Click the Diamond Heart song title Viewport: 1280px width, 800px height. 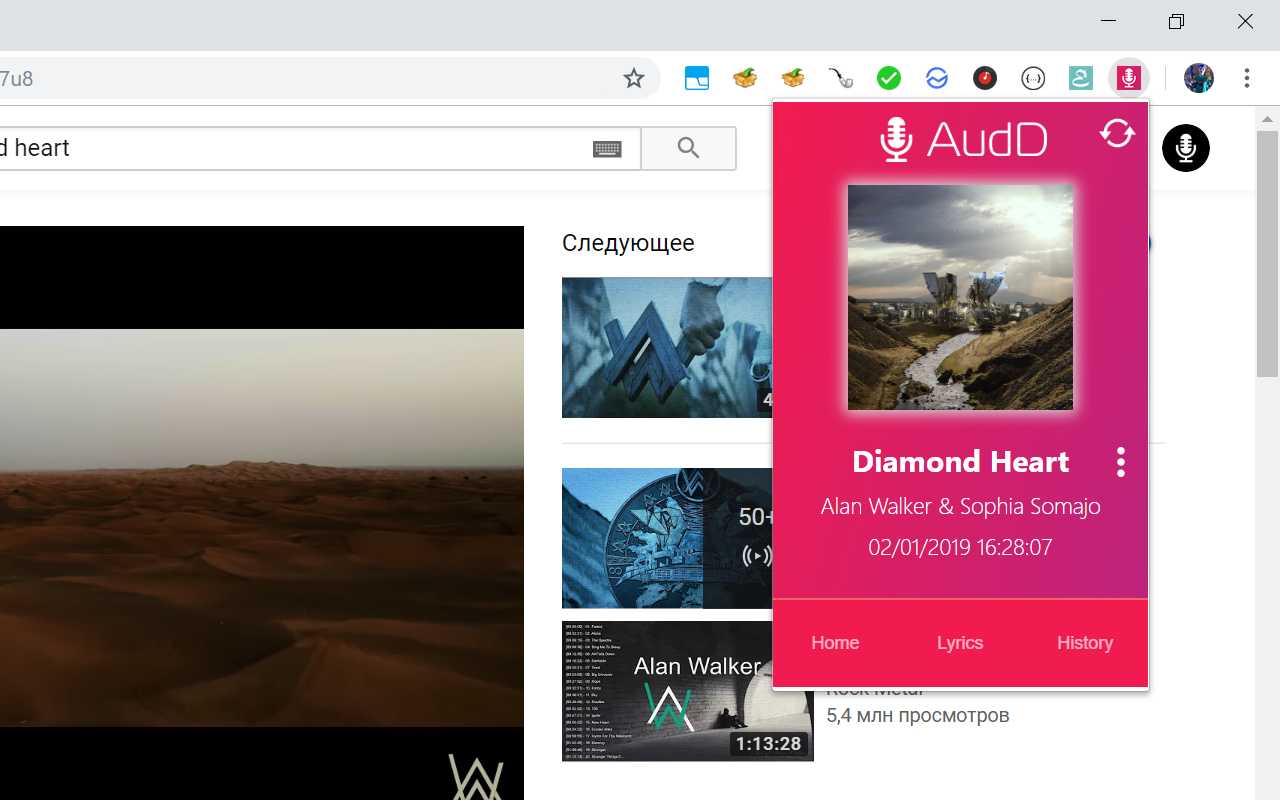coord(960,461)
